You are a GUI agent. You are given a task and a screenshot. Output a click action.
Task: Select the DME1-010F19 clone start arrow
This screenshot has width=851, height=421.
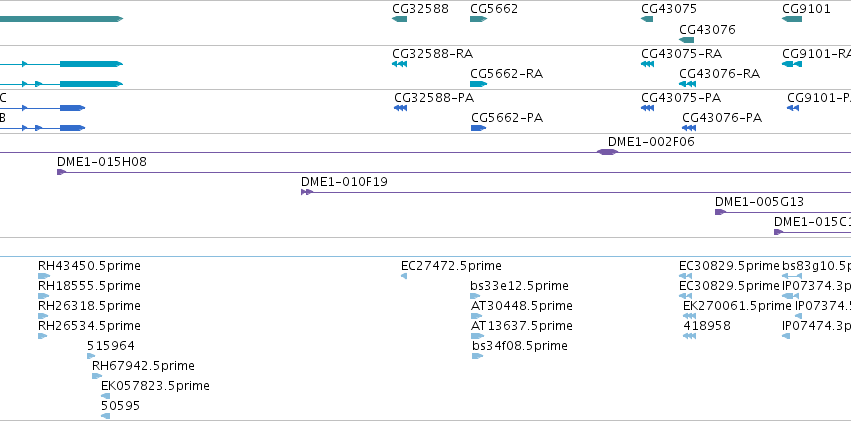(x=307, y=192)
